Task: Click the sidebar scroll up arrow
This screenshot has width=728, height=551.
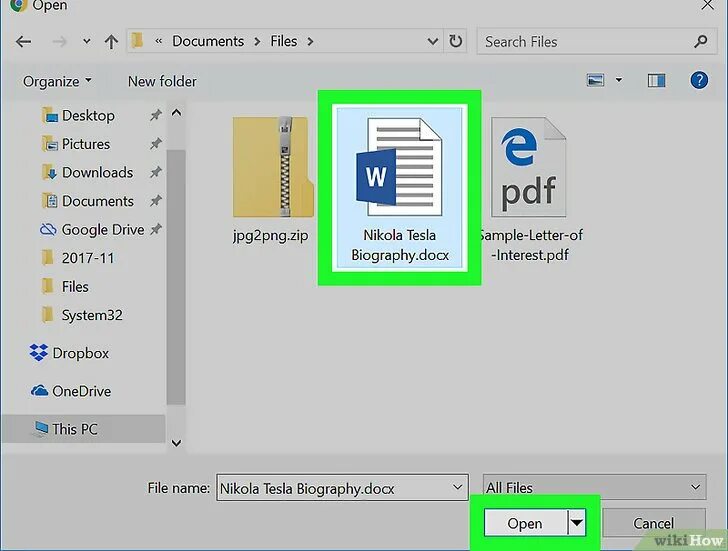Action: 176,112
